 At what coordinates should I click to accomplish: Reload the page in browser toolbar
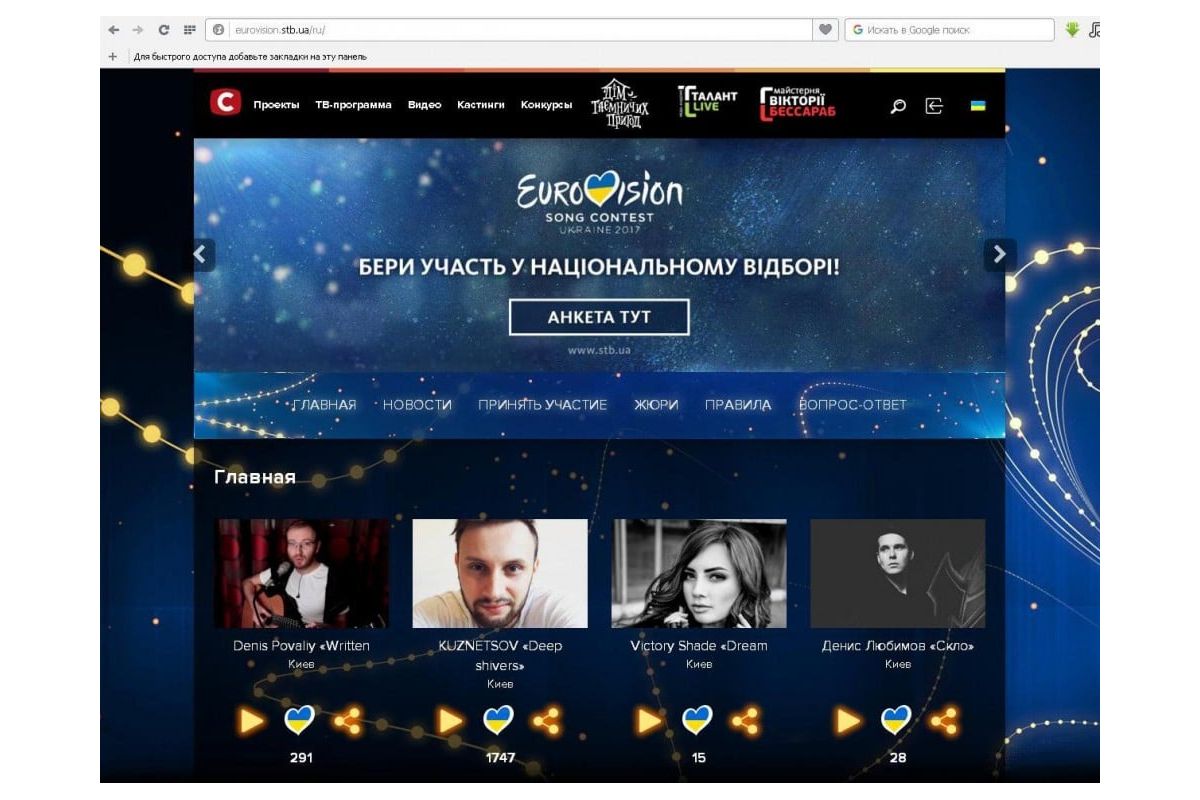pos(164,30)
